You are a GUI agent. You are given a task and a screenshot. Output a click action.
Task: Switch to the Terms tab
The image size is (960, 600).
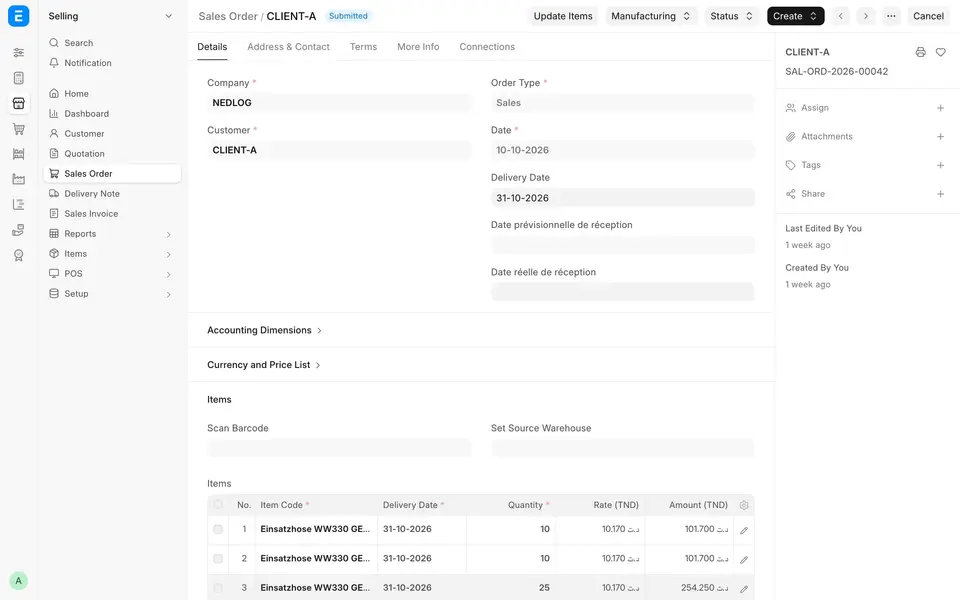[x=363, y=47]
